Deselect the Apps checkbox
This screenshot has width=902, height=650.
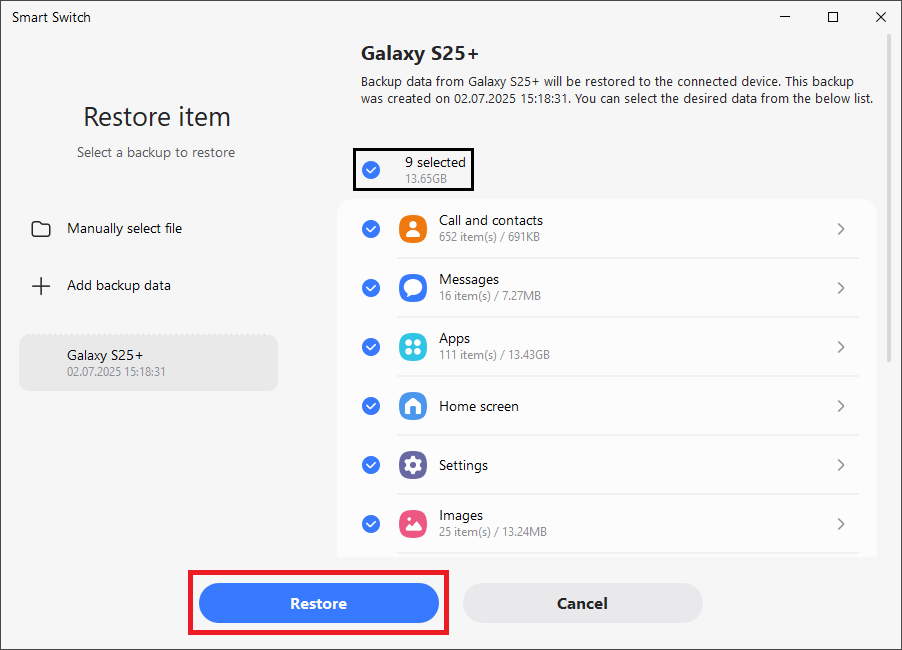click(x=371, y=347)
